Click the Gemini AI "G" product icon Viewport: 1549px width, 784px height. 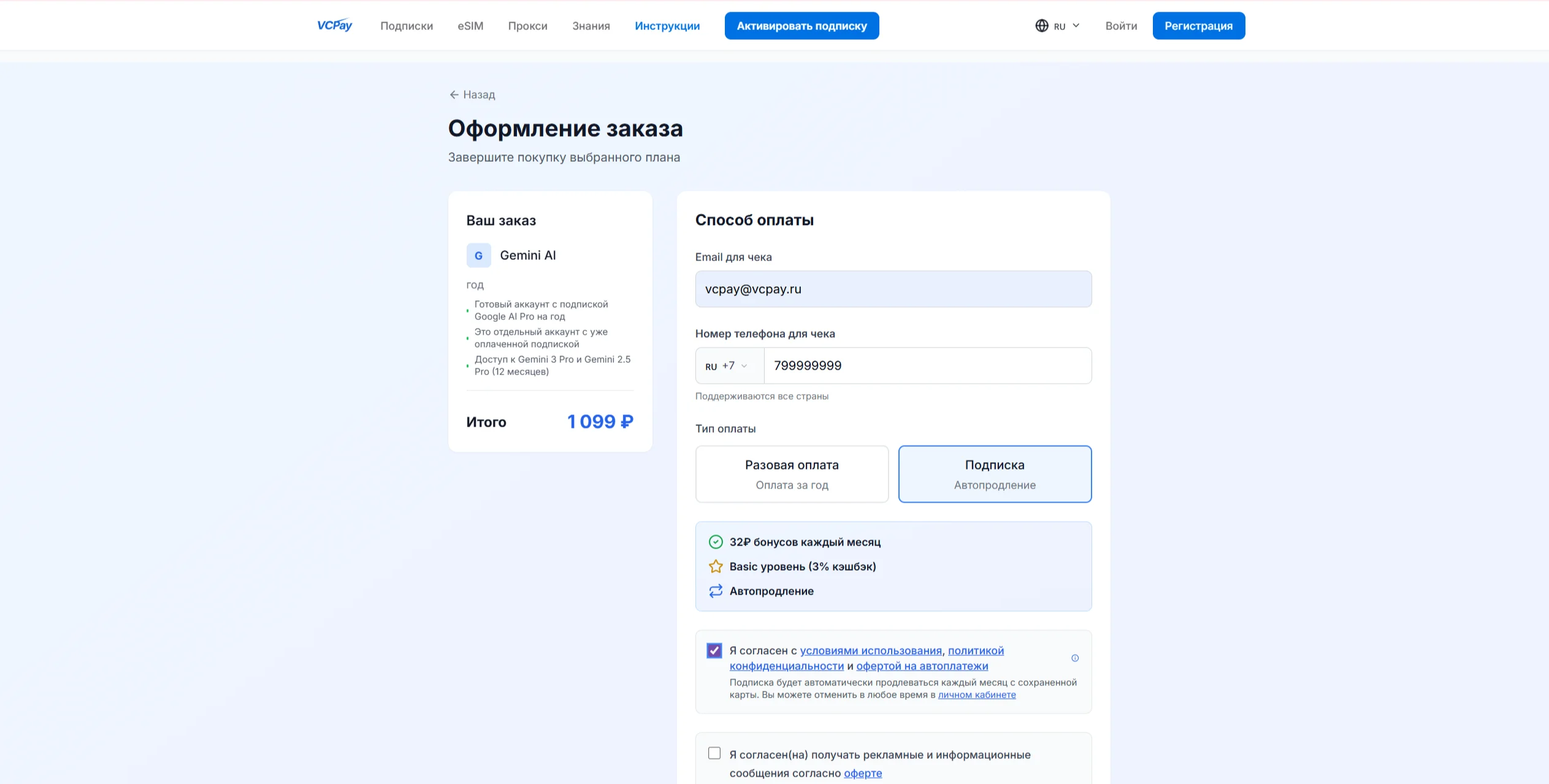pyautogui.click(x=478, y=256)
